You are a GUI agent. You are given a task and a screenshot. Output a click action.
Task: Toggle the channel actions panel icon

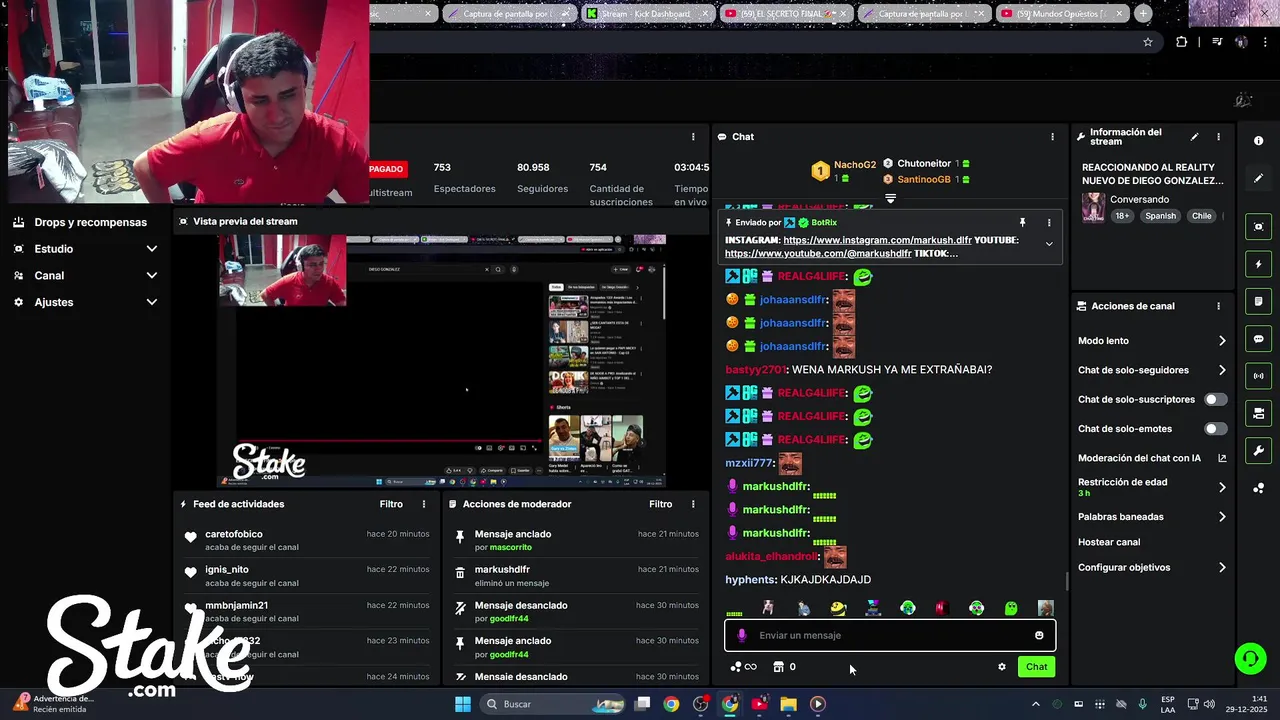coord(1258,413)
